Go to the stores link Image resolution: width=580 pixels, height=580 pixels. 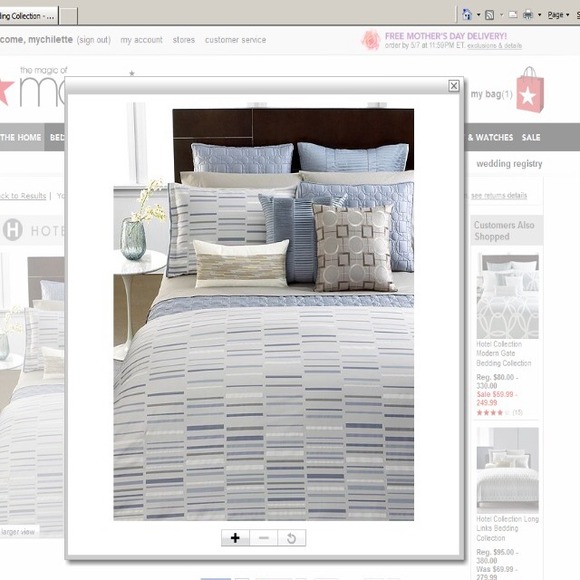coord(184,40)
